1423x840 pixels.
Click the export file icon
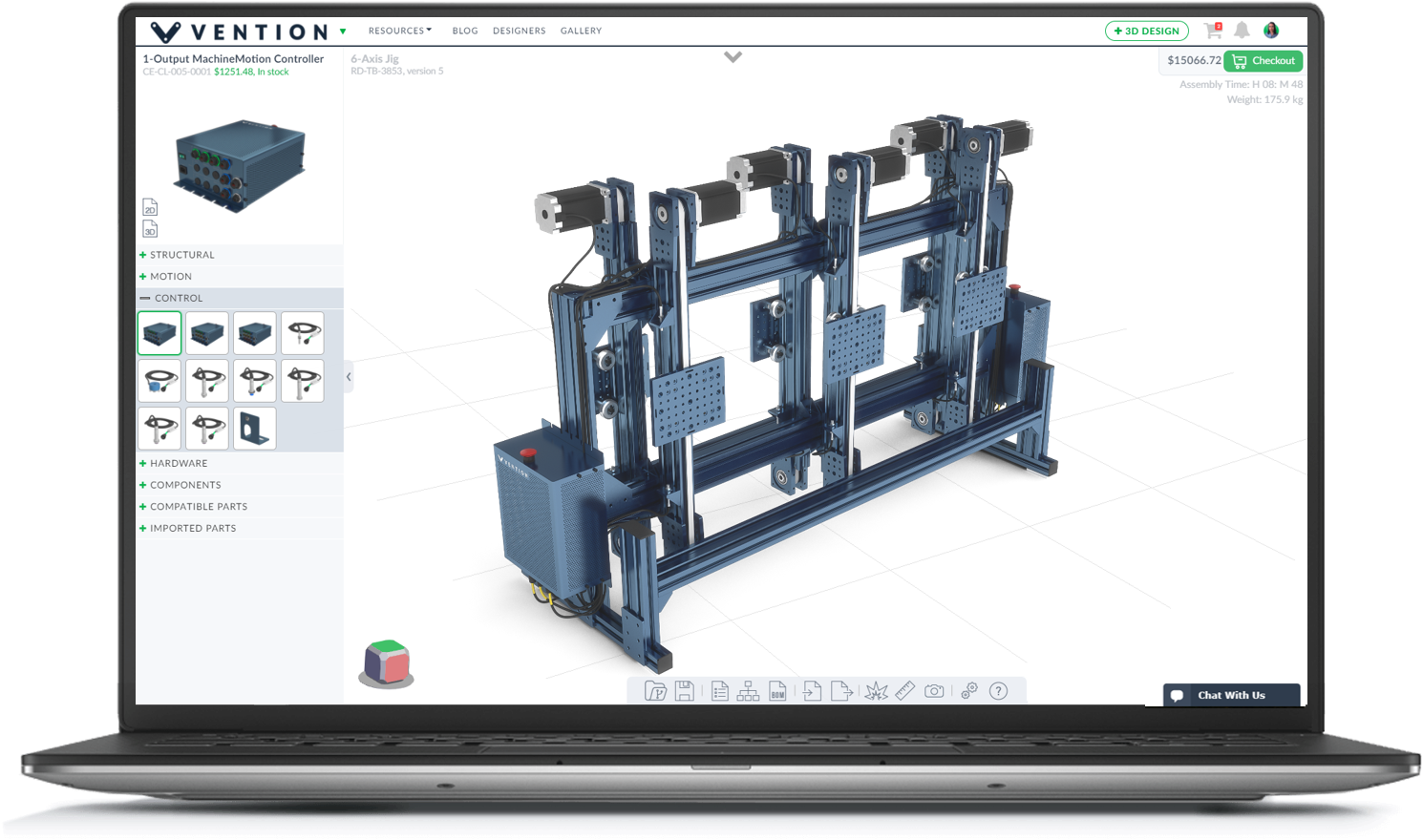[842, 690]
